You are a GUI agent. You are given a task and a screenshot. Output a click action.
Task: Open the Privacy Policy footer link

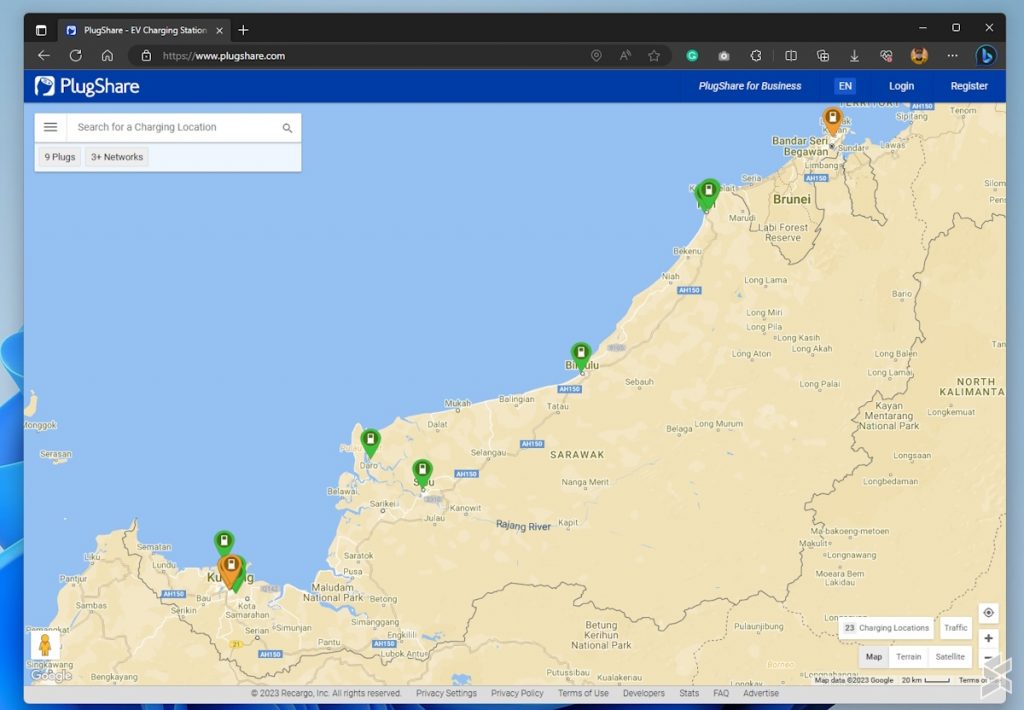point(517,693)
